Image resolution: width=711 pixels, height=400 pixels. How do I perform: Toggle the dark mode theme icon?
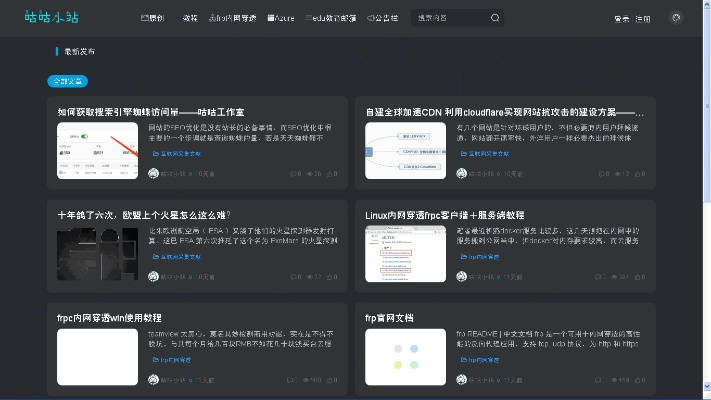[676, 17]
